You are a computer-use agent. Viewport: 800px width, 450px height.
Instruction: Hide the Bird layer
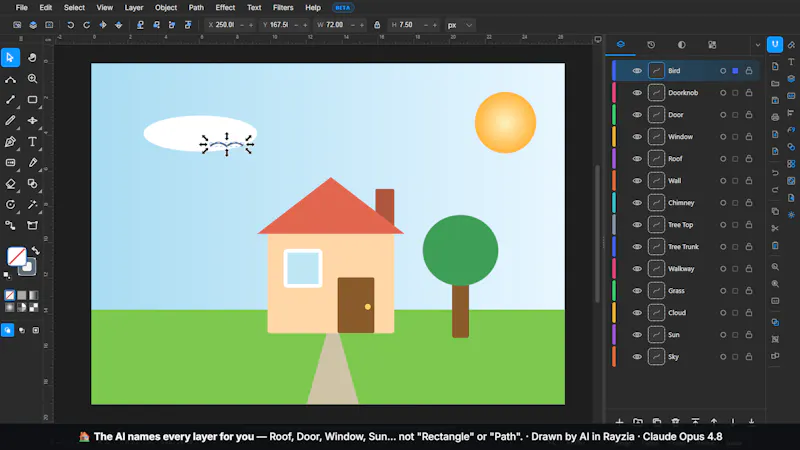(637, 71)
